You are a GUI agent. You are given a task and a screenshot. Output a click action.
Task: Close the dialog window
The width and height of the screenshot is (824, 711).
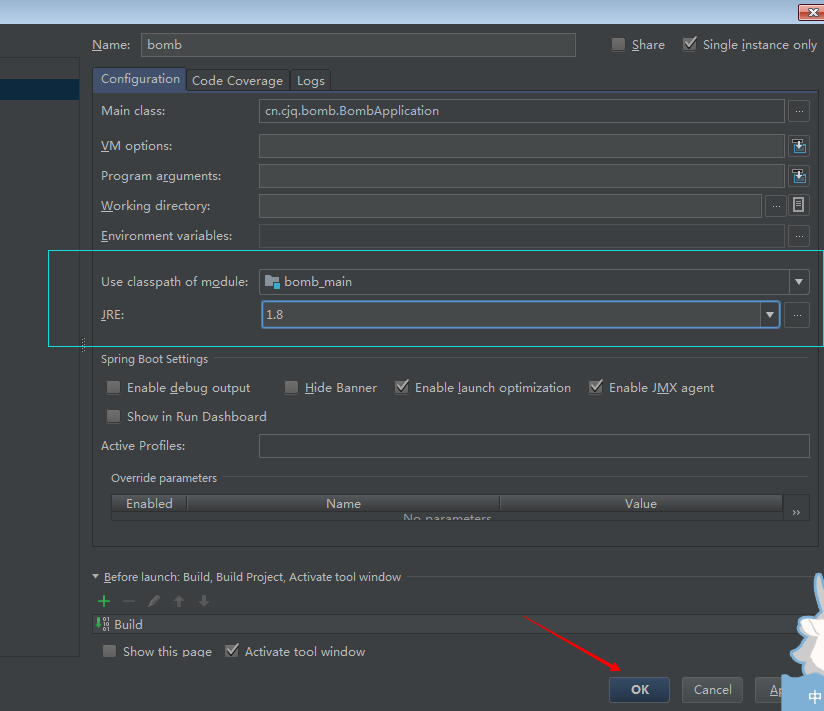pyautogui.click(x=811, y=12)
